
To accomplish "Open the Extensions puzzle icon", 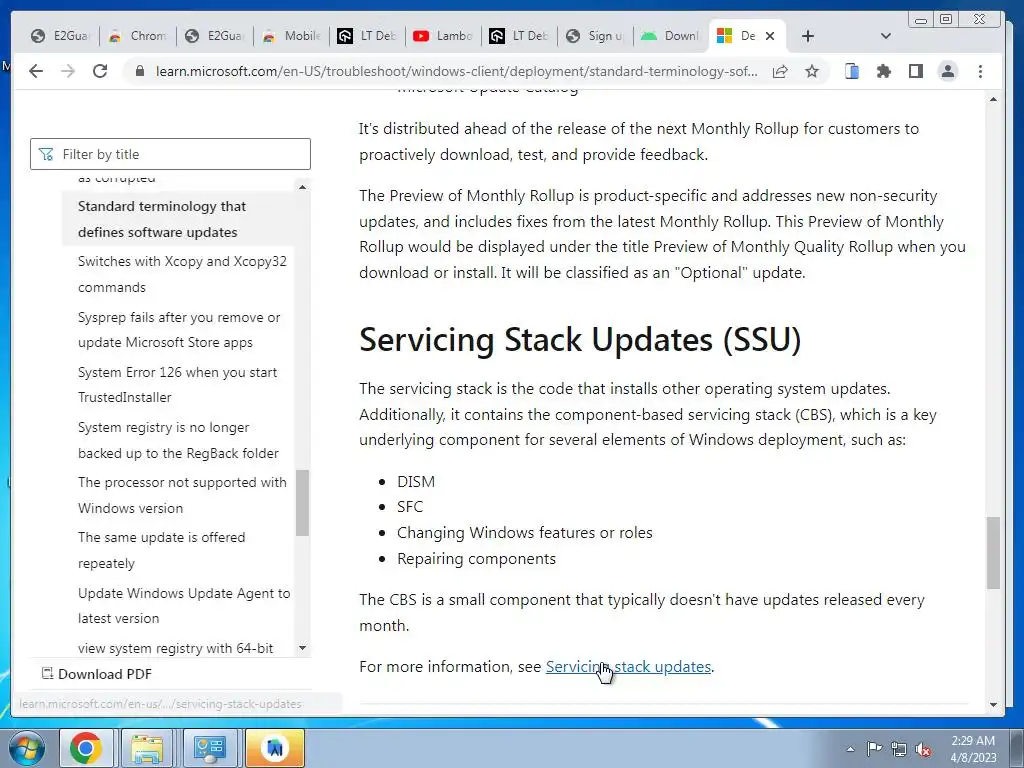I will (884, 71).
